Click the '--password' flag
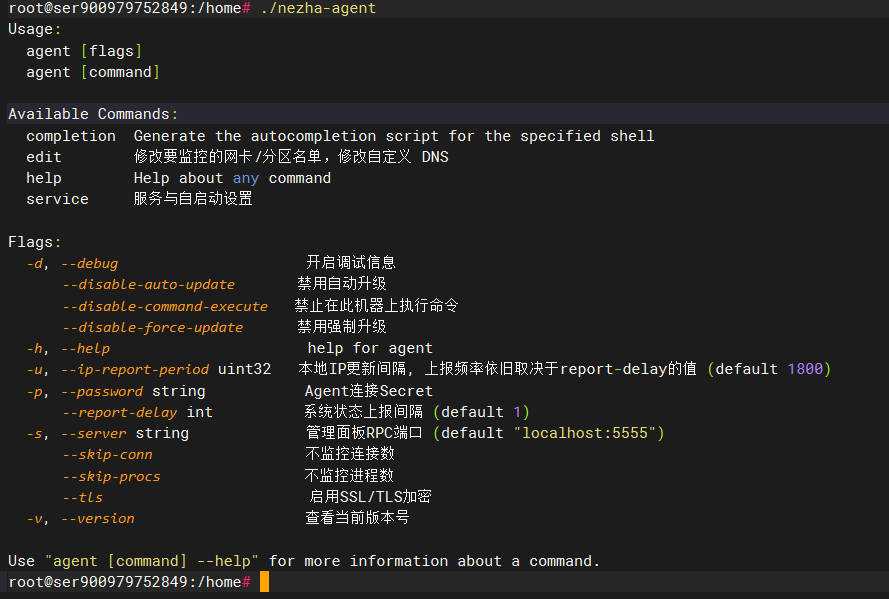 pyautogui.click(x=102, y=392)
